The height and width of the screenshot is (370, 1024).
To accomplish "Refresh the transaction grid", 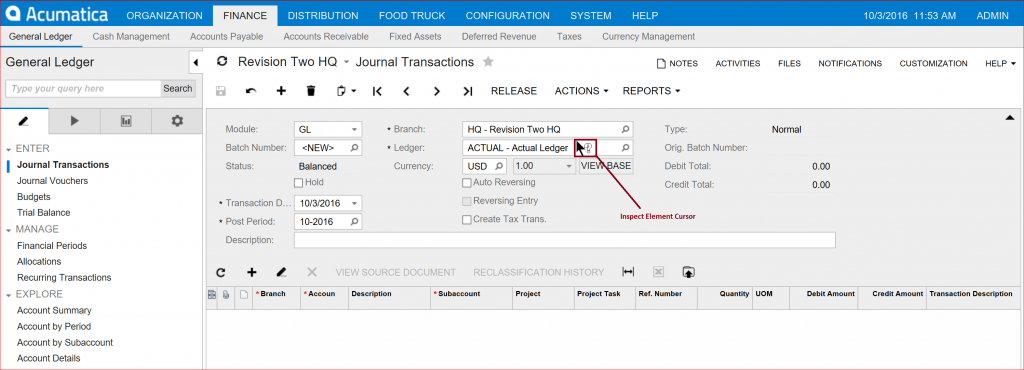I will (x=221, y=272).
